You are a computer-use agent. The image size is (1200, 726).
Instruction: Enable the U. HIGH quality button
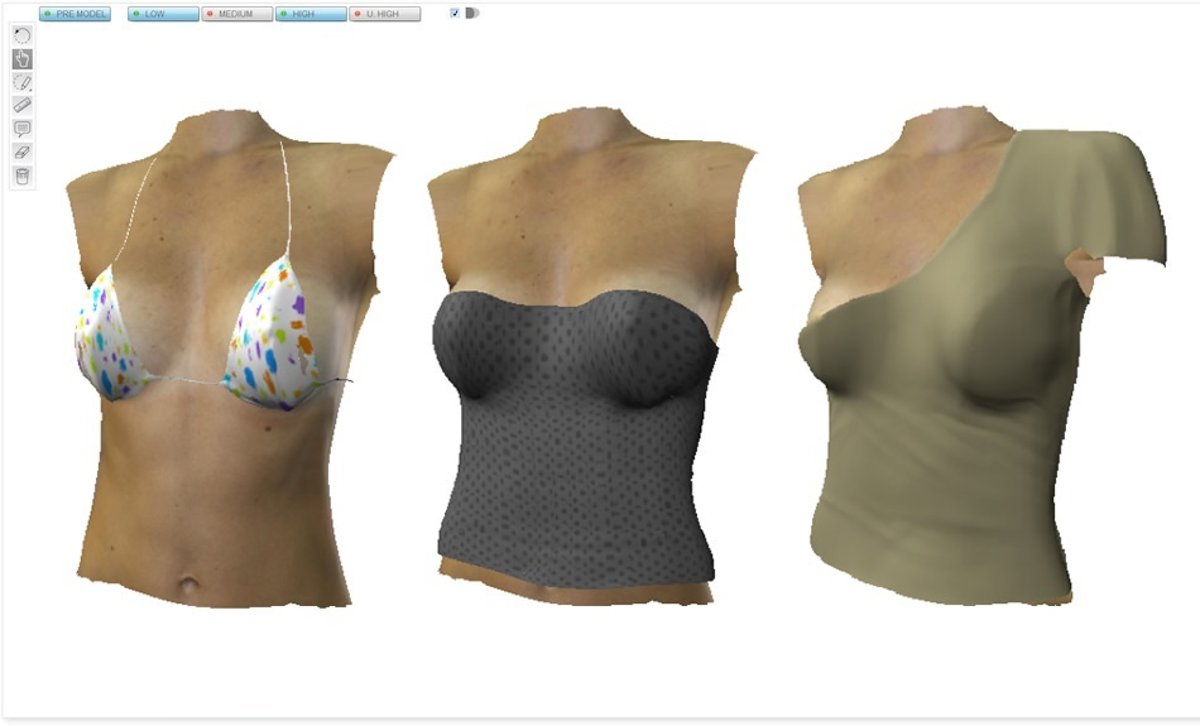click(385, 15)
